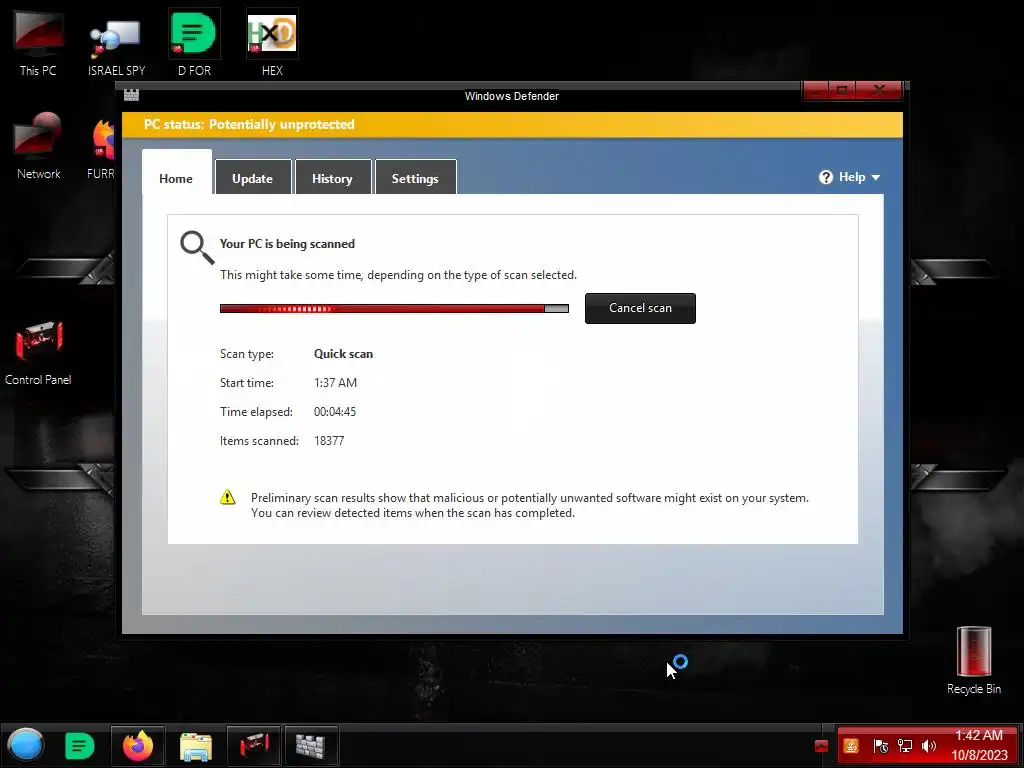Click taskbar date 10/8/2023
This screenshot has width=1024, height=768.
point(979,755)
